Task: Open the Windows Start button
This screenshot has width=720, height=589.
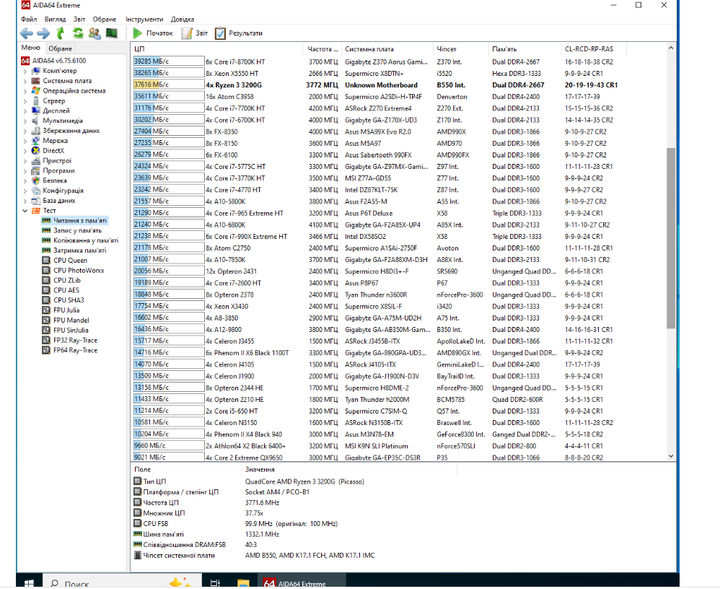Action: point(29,582)
